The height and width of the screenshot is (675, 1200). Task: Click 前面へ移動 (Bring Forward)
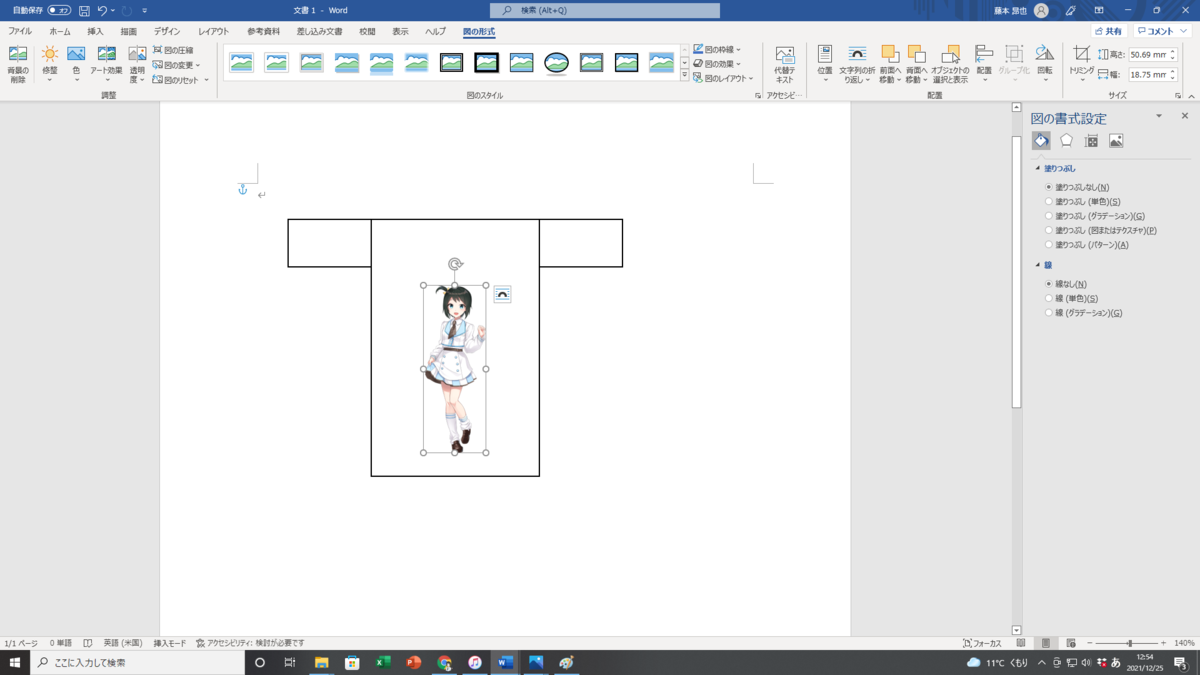coord(890,64)
